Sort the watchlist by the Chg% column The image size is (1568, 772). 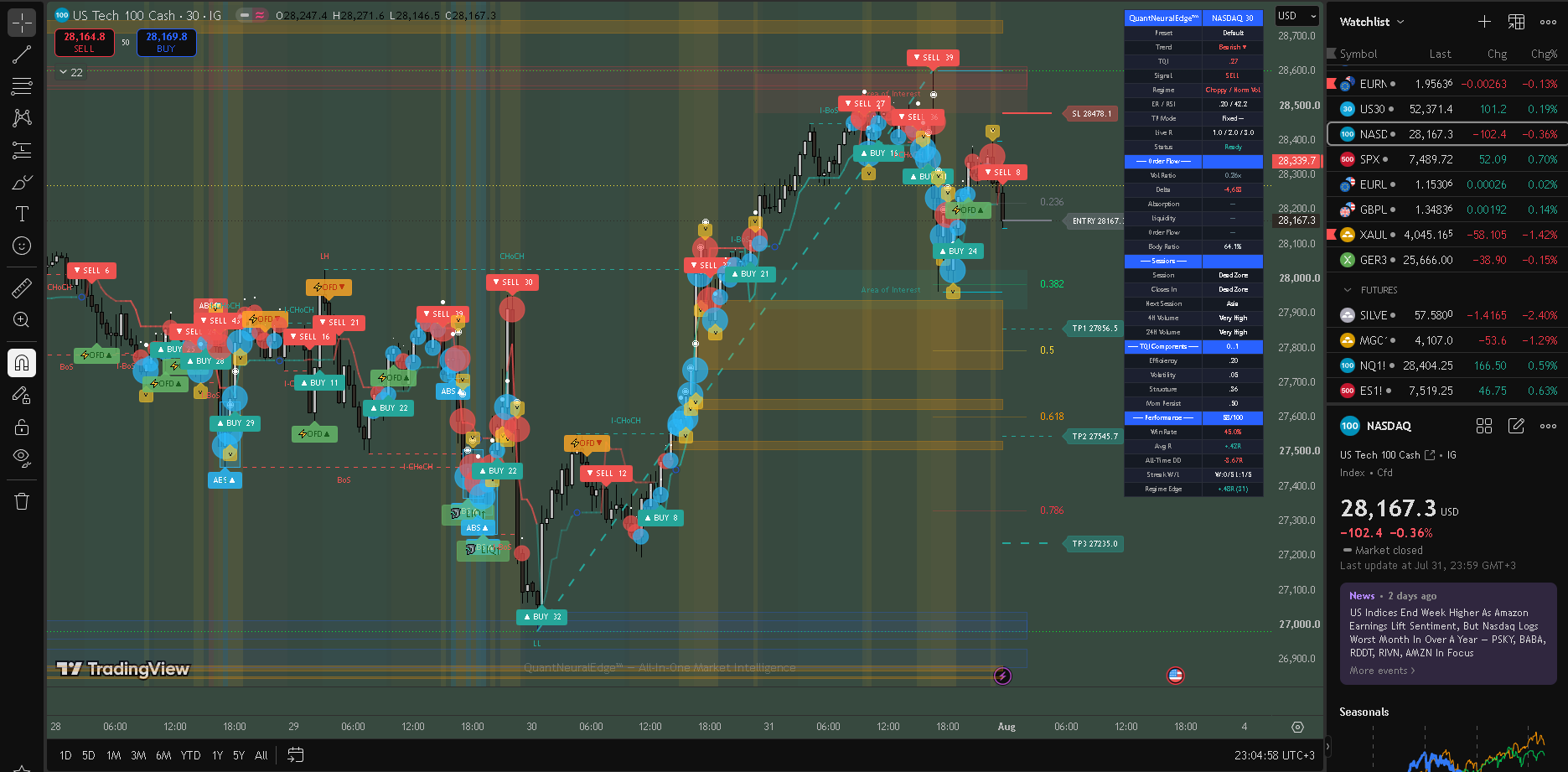(1544, 54)
